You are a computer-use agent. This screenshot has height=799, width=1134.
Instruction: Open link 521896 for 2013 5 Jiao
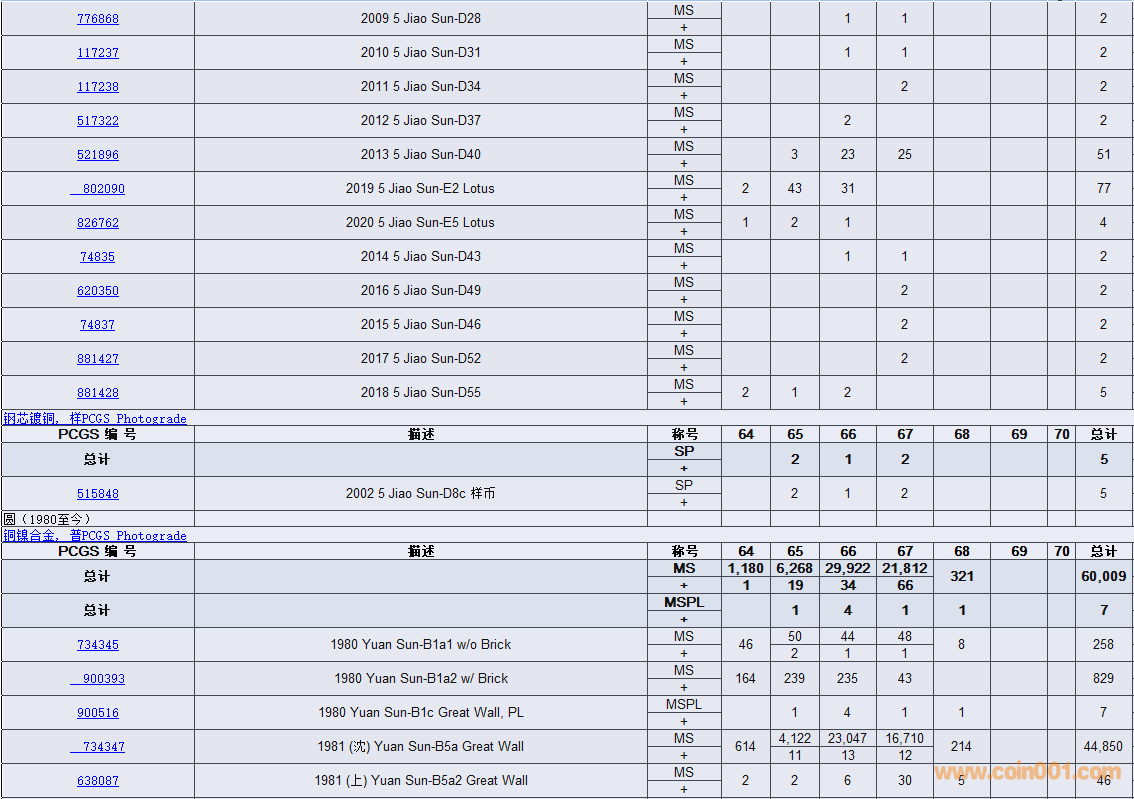click(x=97, y=155)
